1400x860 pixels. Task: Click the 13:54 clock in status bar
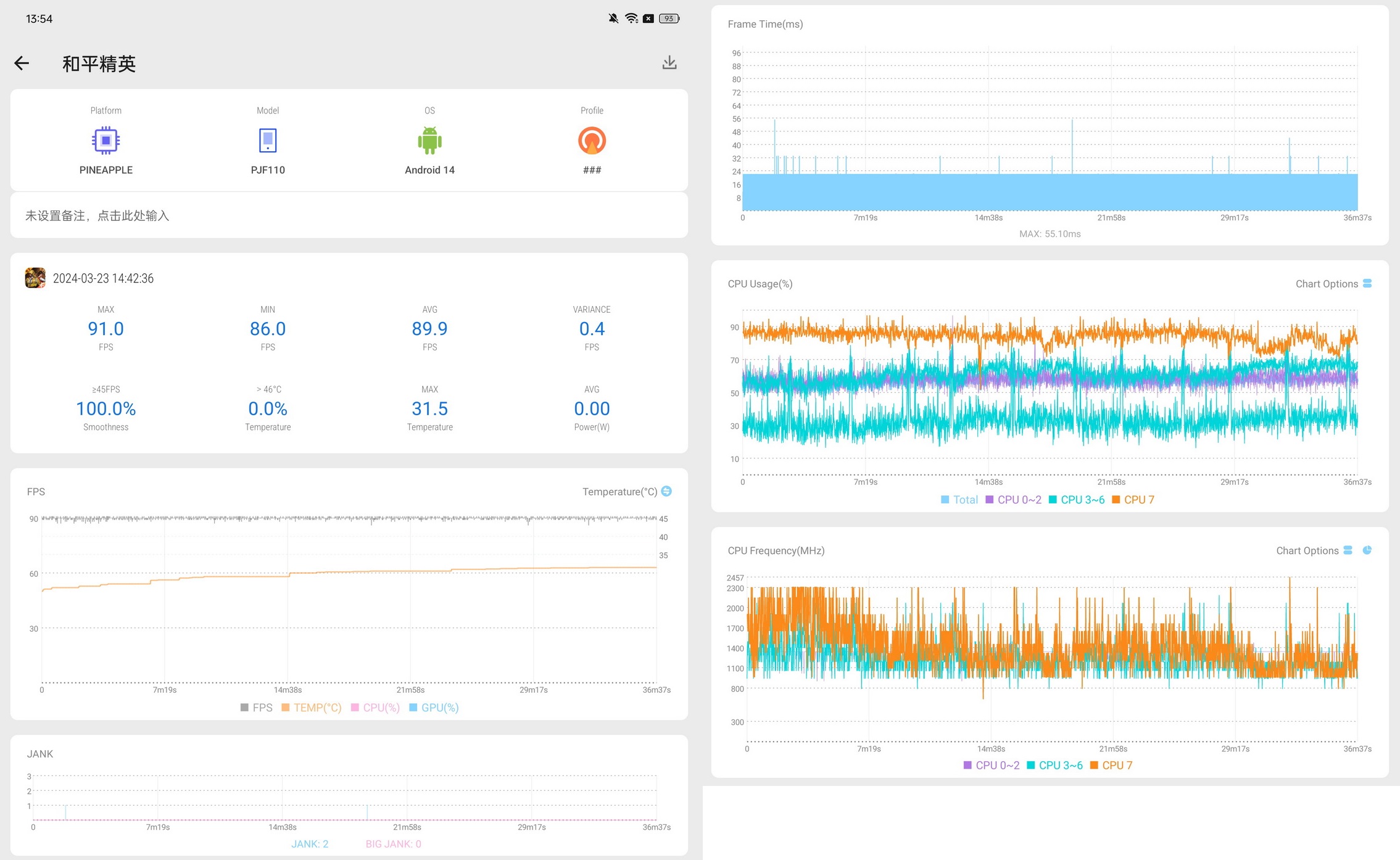39,19
